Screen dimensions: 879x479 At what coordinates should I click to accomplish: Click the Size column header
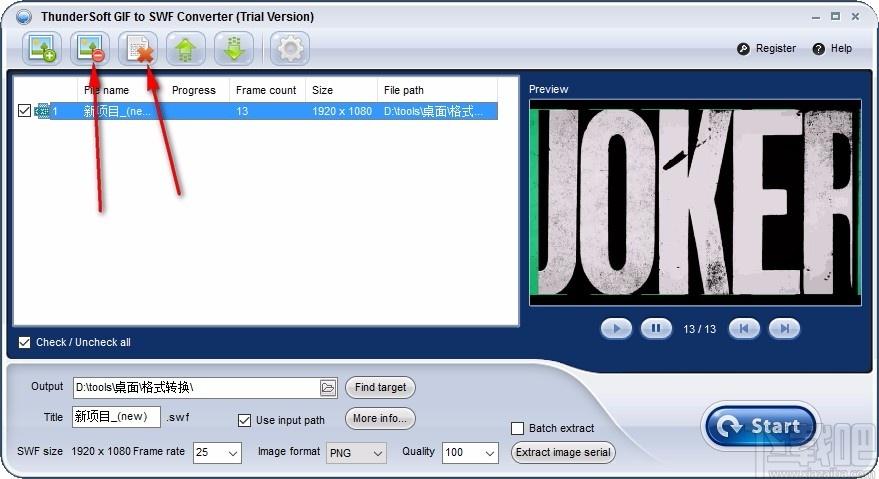[x=341, y=90]
